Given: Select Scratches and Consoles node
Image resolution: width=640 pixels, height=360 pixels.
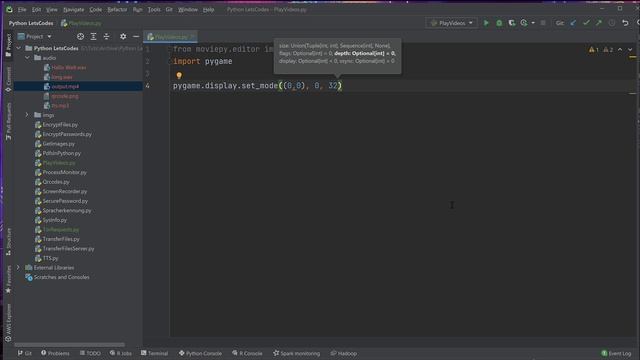Looking at the screenshot, I should [61, 277].
